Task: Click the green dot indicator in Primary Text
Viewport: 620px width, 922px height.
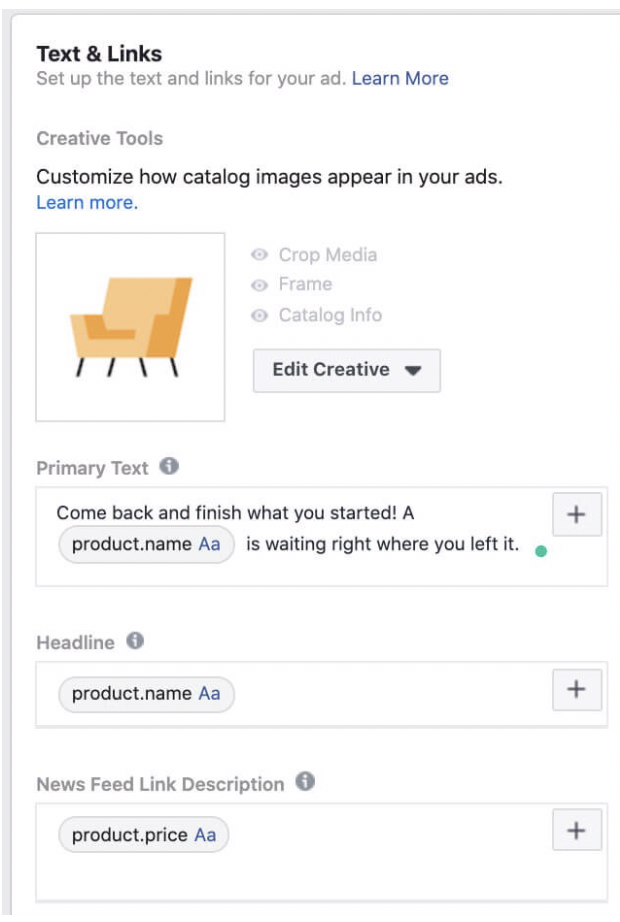Action: [x=541, y=551]
